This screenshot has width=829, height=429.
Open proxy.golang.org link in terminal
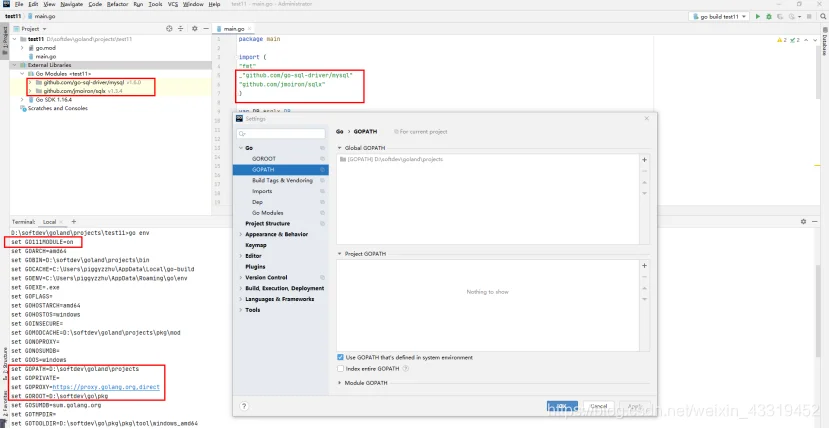106,387
